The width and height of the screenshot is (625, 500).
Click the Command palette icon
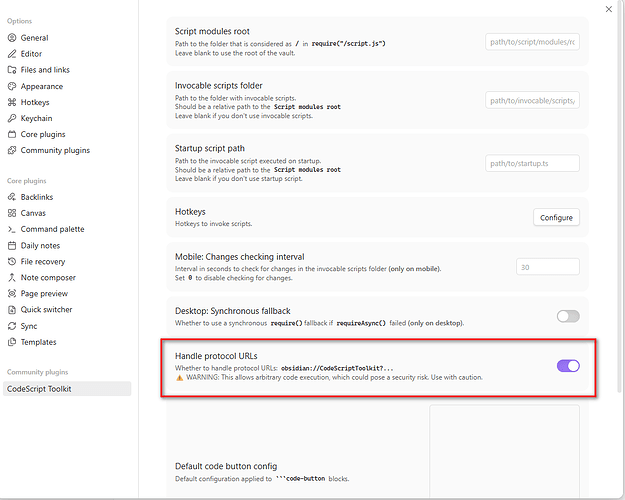click(12, 229)
